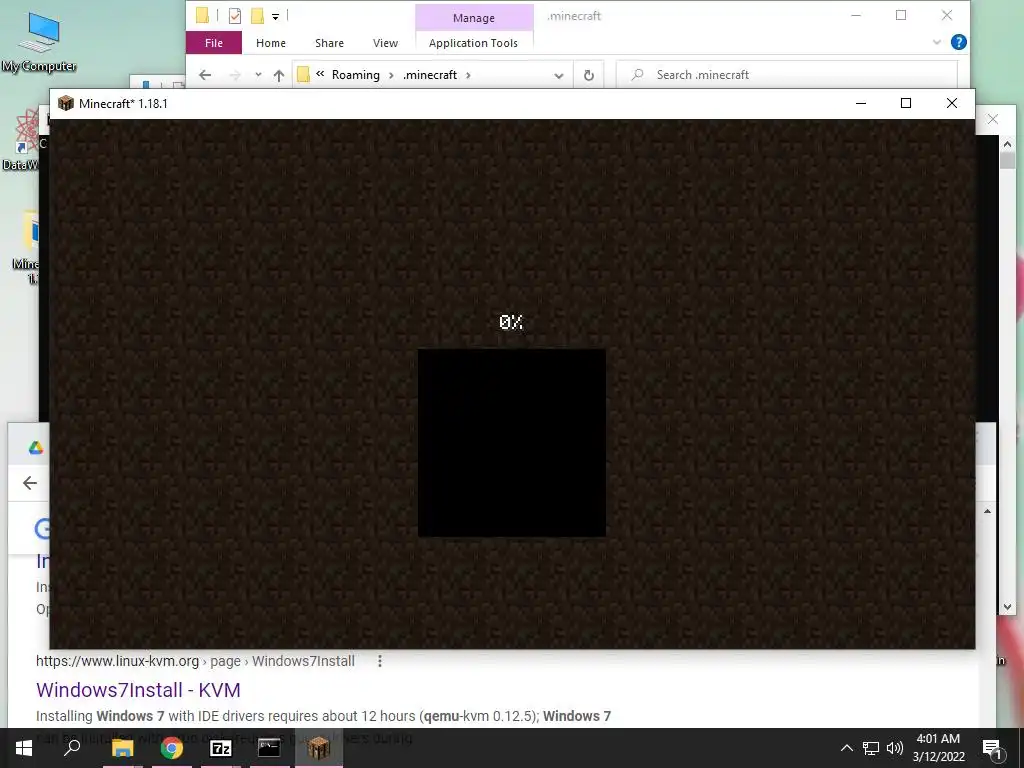
Task: Open the View ribbon tab
Action: tap(385, 43)
